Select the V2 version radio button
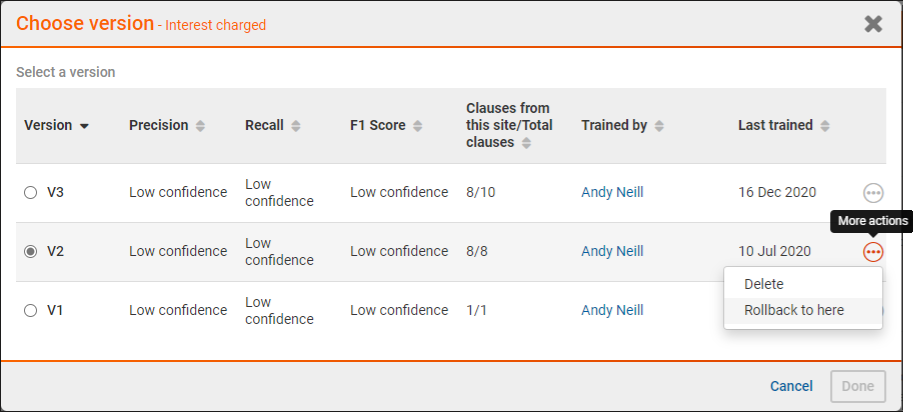 click(30, 252)
